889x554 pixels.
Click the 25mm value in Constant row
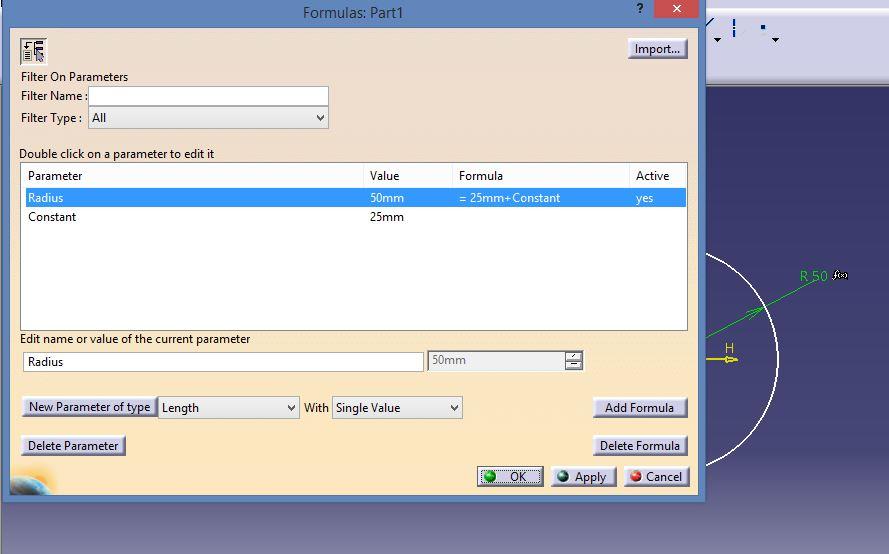pyautogui.click(x=387, y=217)
